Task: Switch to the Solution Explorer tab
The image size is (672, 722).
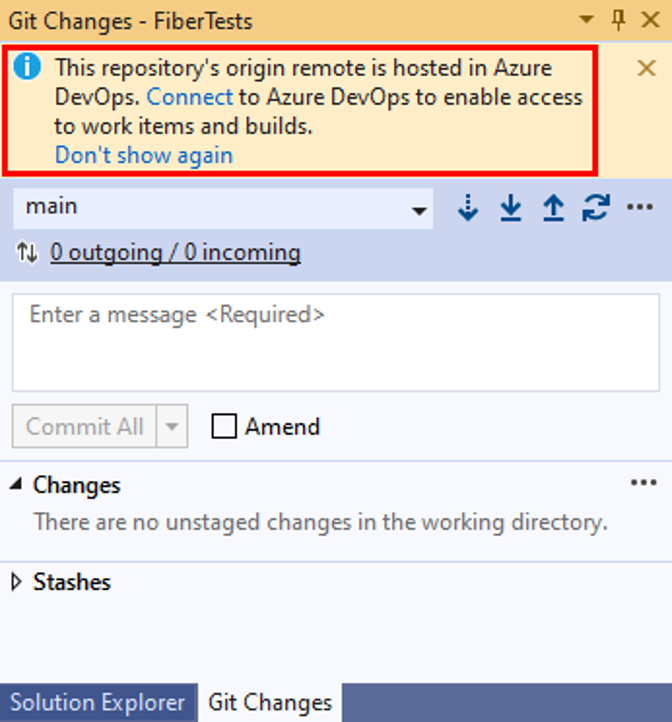Action: point(97,702)
